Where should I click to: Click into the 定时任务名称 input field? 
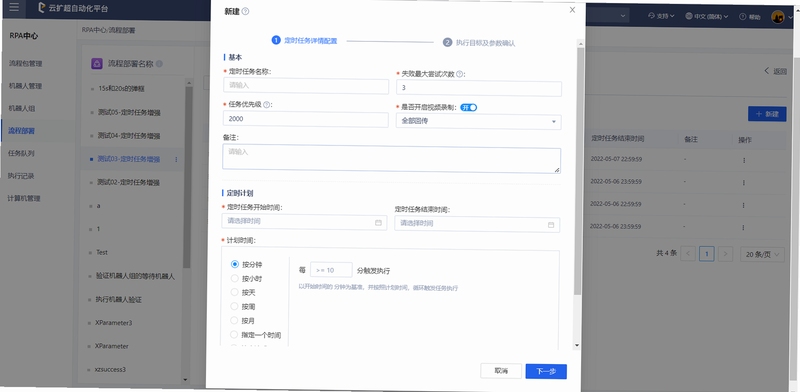pyautogui.click(x=306, y=86)
